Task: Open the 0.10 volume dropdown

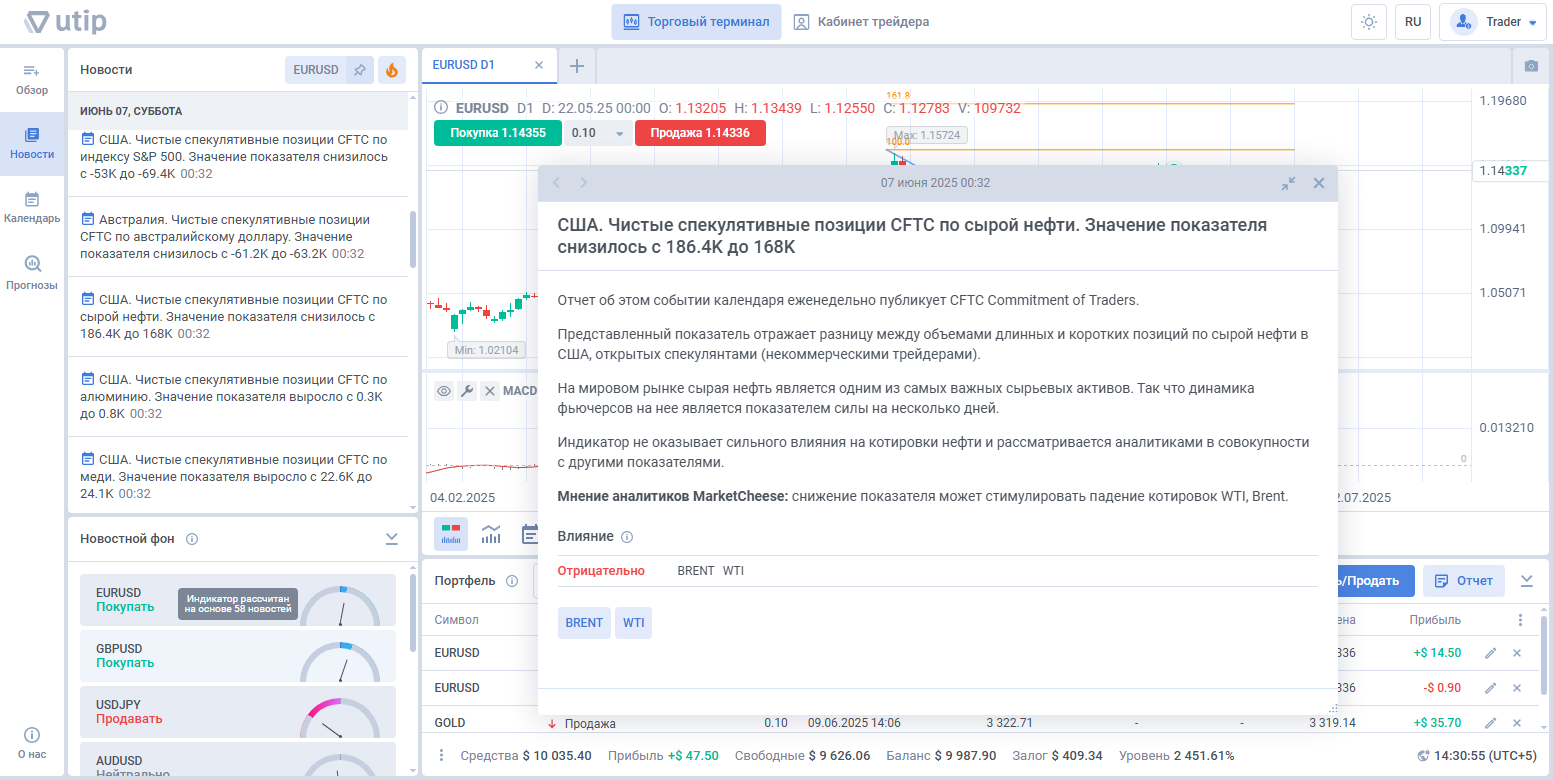Action: pyautogui.click(x=598, y=133)
